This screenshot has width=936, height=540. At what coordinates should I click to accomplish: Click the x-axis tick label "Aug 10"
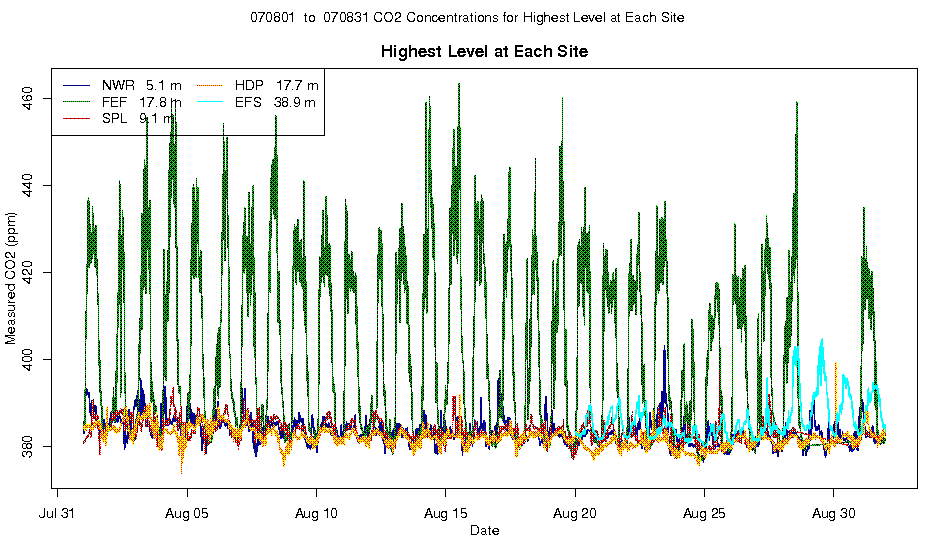click(x=316, y=513)
